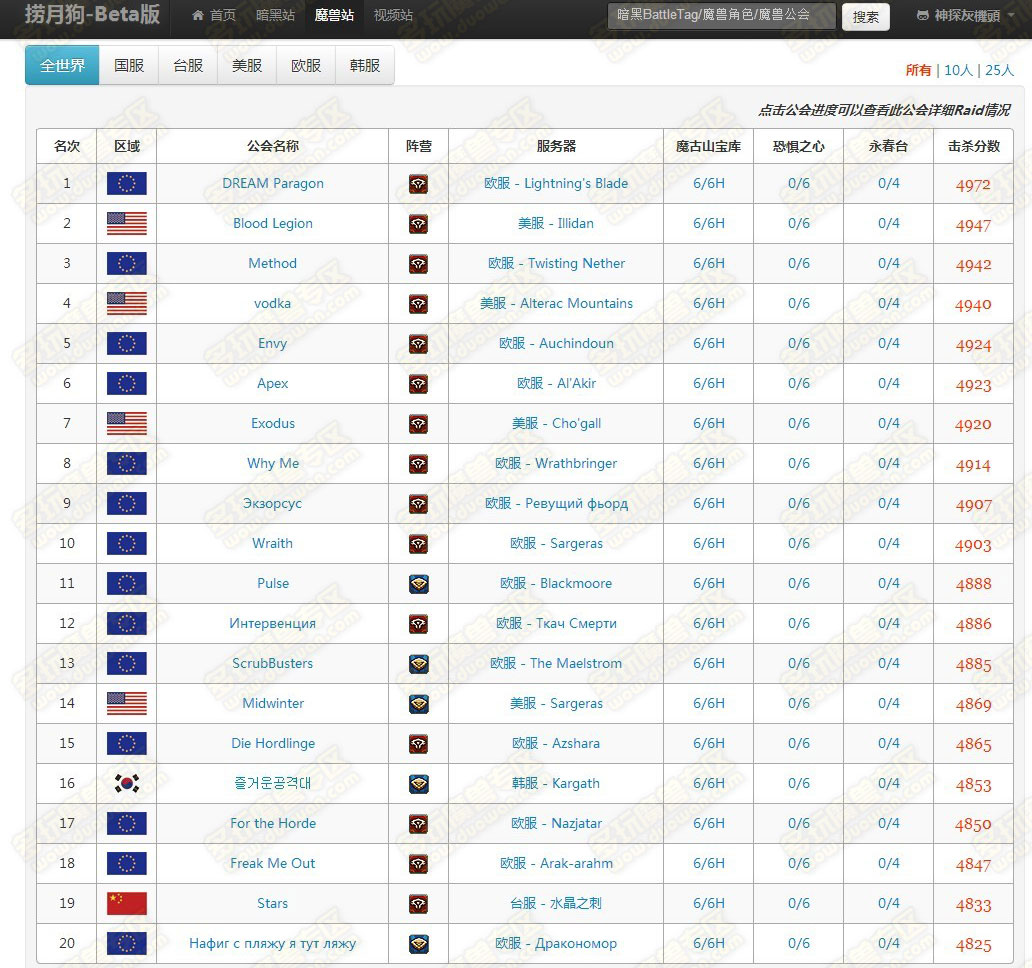Go to 首页 in the top navigation
The width and height of the screenshot is (1032, 968).
[214, 15]
